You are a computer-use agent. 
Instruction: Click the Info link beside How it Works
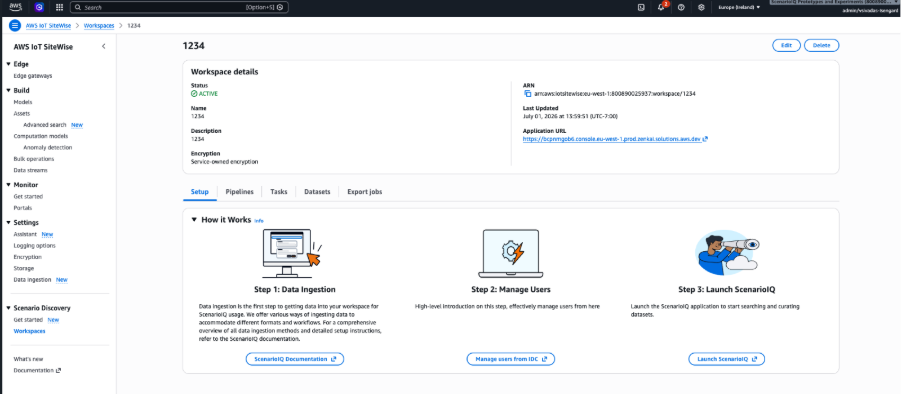(259, 221)
